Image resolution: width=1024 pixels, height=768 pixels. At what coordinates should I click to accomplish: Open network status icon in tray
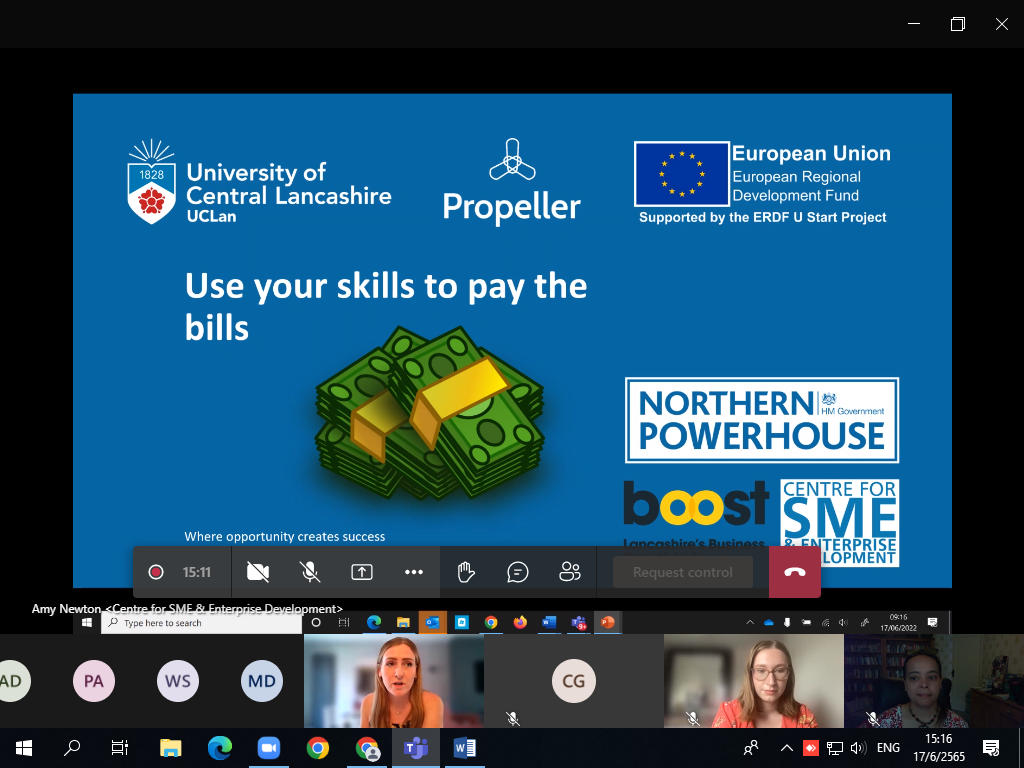pyautogui.click(x=835, y=748)
